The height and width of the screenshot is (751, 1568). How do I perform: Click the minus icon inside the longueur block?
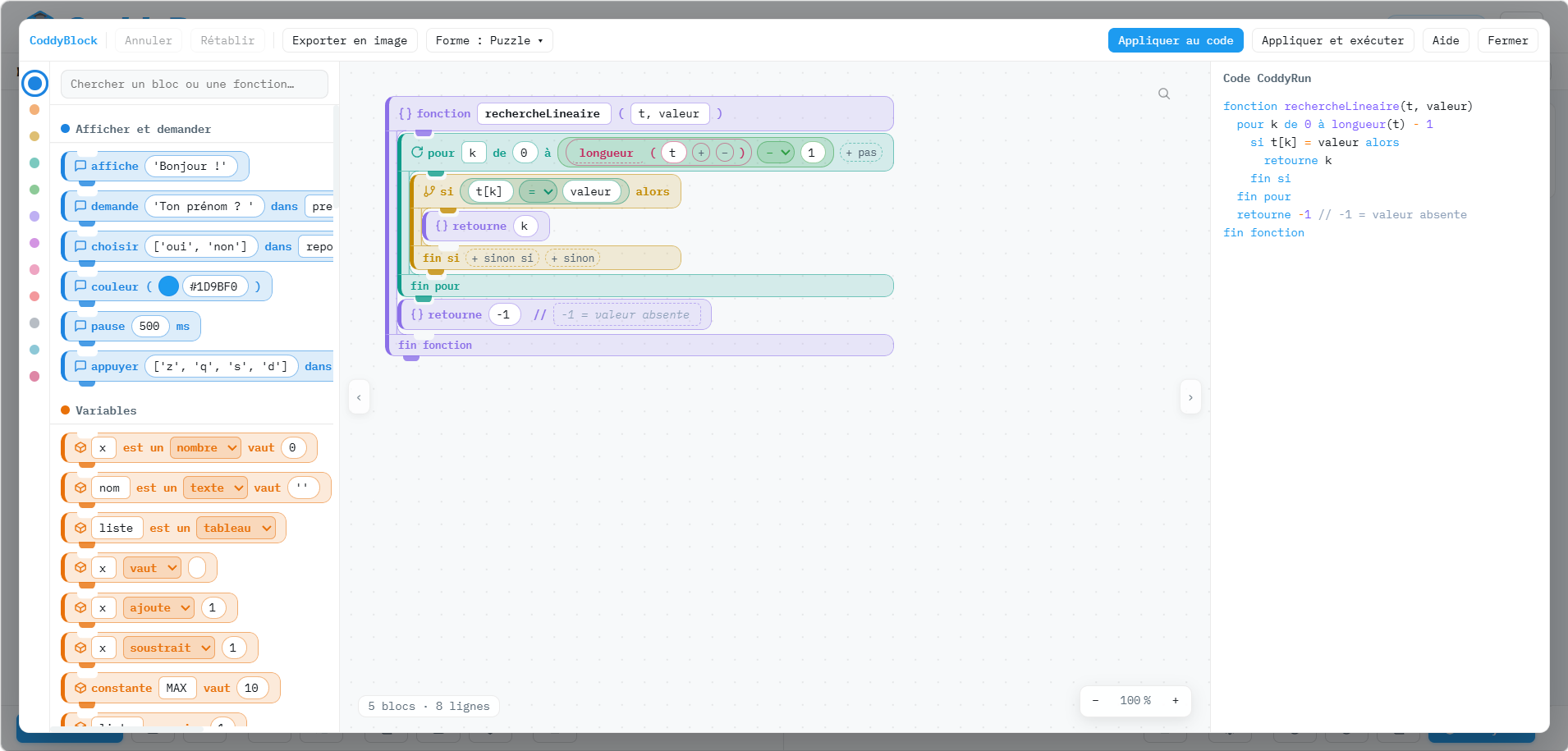point(725,153)
